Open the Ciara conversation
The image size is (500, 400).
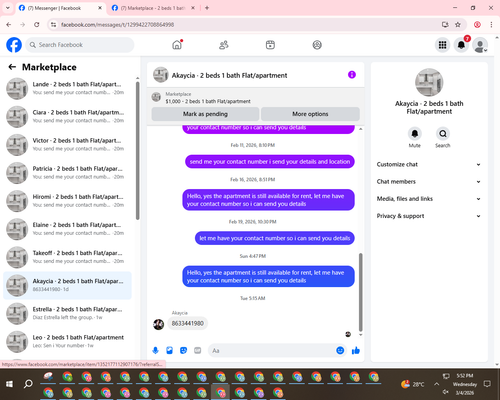coord(67,116)
